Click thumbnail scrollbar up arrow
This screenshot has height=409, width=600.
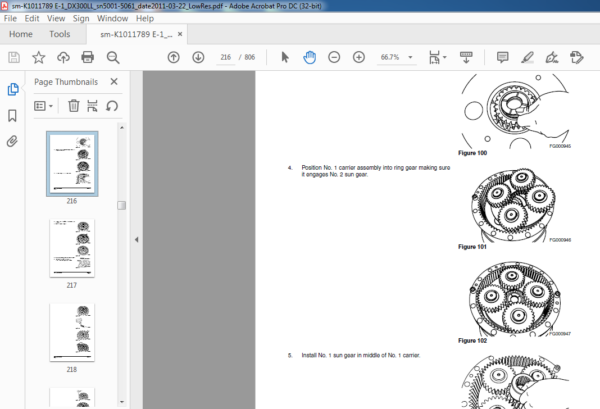[x=122, y=127]
